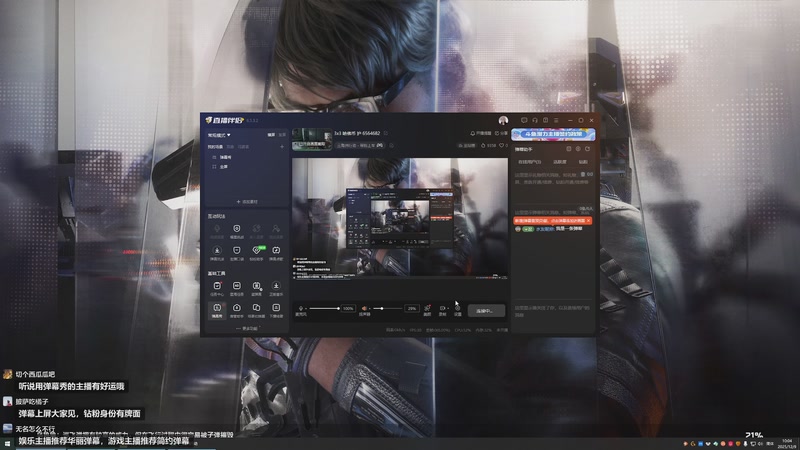Open the 正版音乐 licensed music tool
The image size is (800, 450).
tap(276, 288)
